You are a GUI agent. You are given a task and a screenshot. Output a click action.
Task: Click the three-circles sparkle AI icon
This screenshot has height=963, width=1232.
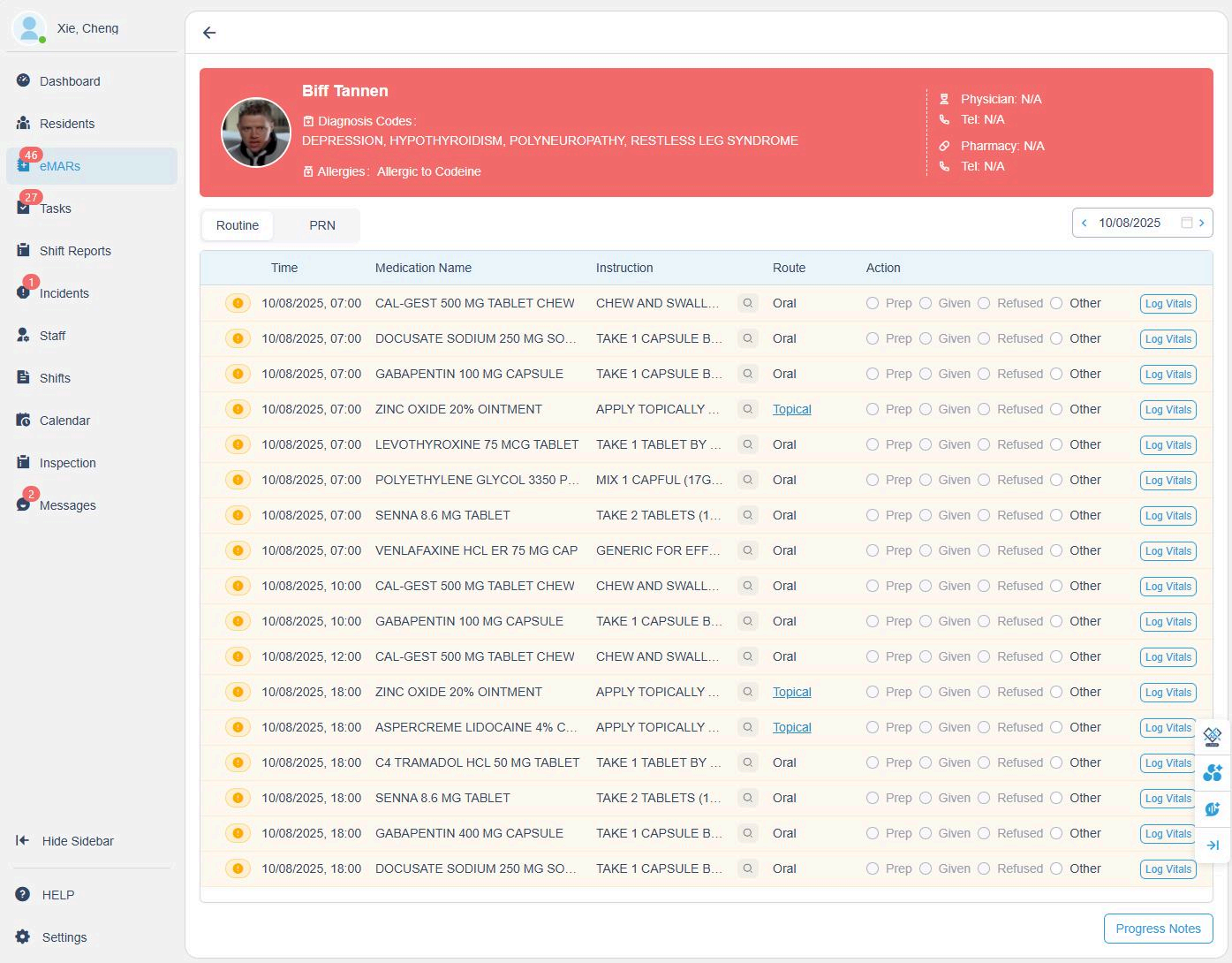tap(1213, 773)
